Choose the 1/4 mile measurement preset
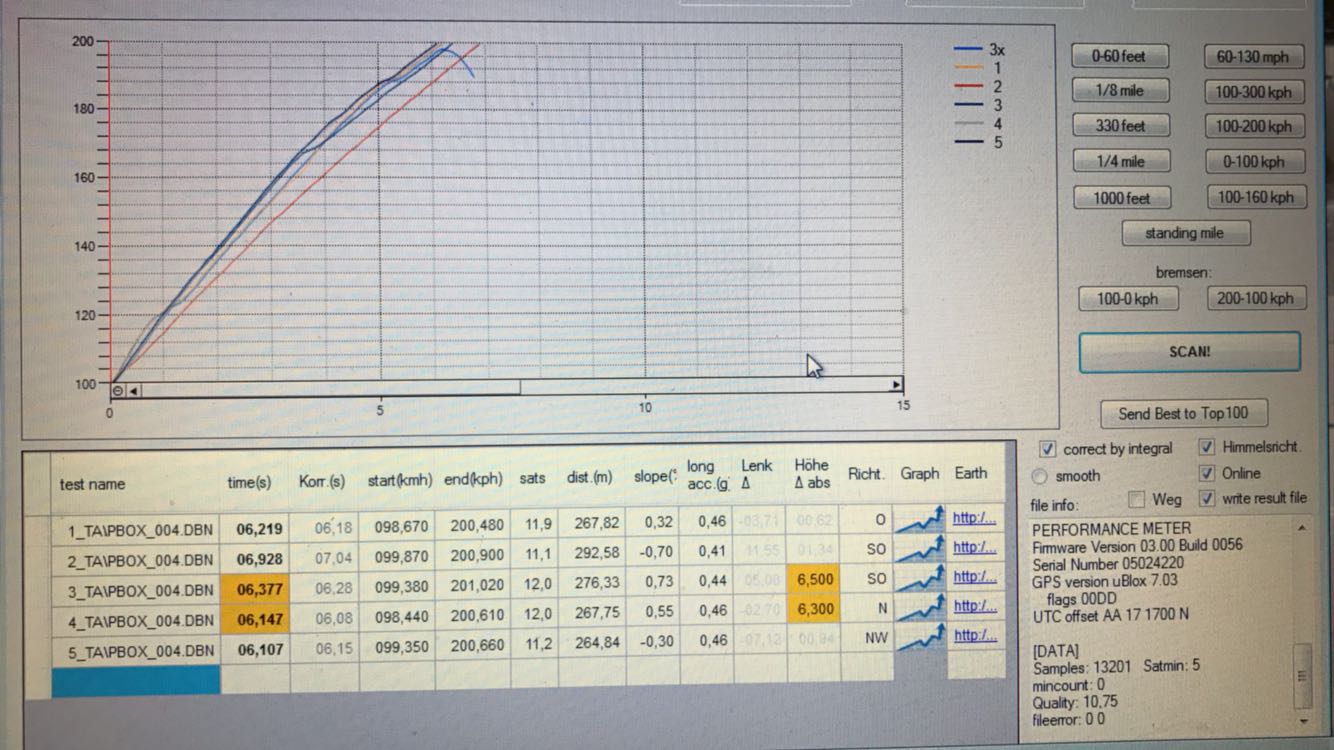This screenshot has height=750, width=1334. [1119, 162]
